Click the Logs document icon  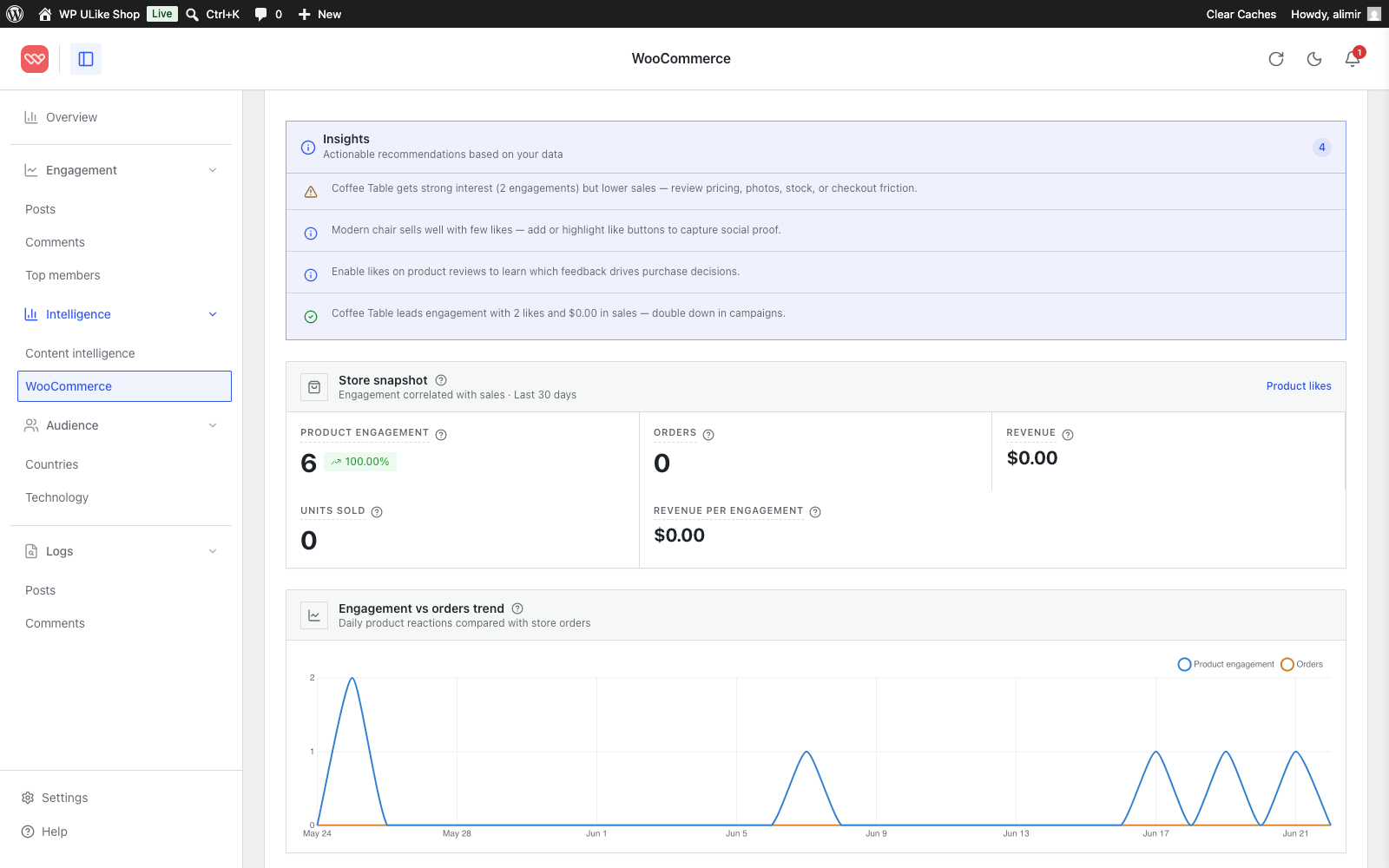point(31,551)
